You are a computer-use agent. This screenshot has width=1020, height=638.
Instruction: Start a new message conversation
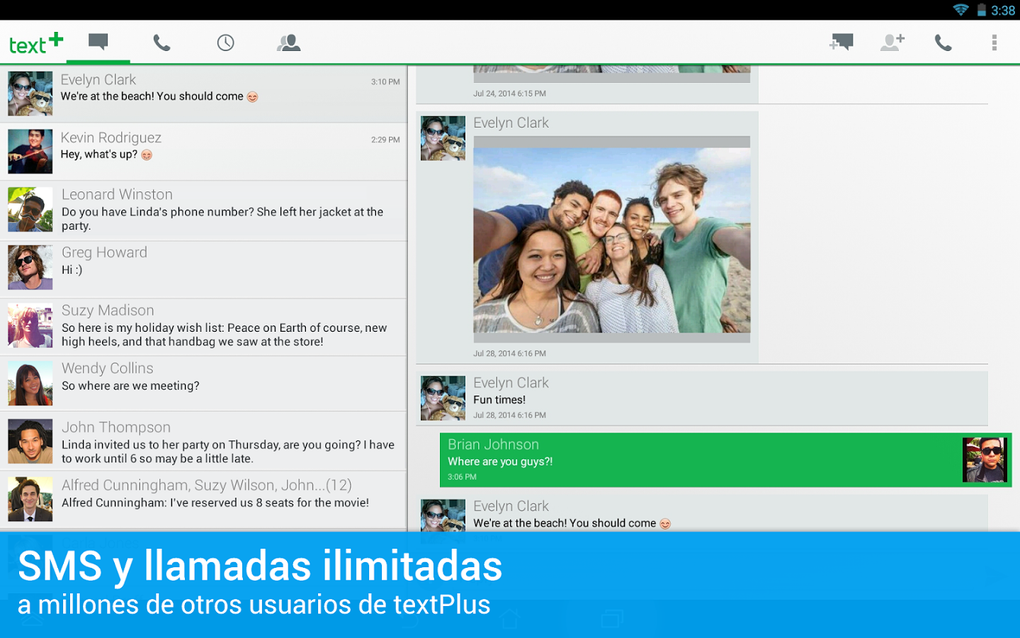841,43
